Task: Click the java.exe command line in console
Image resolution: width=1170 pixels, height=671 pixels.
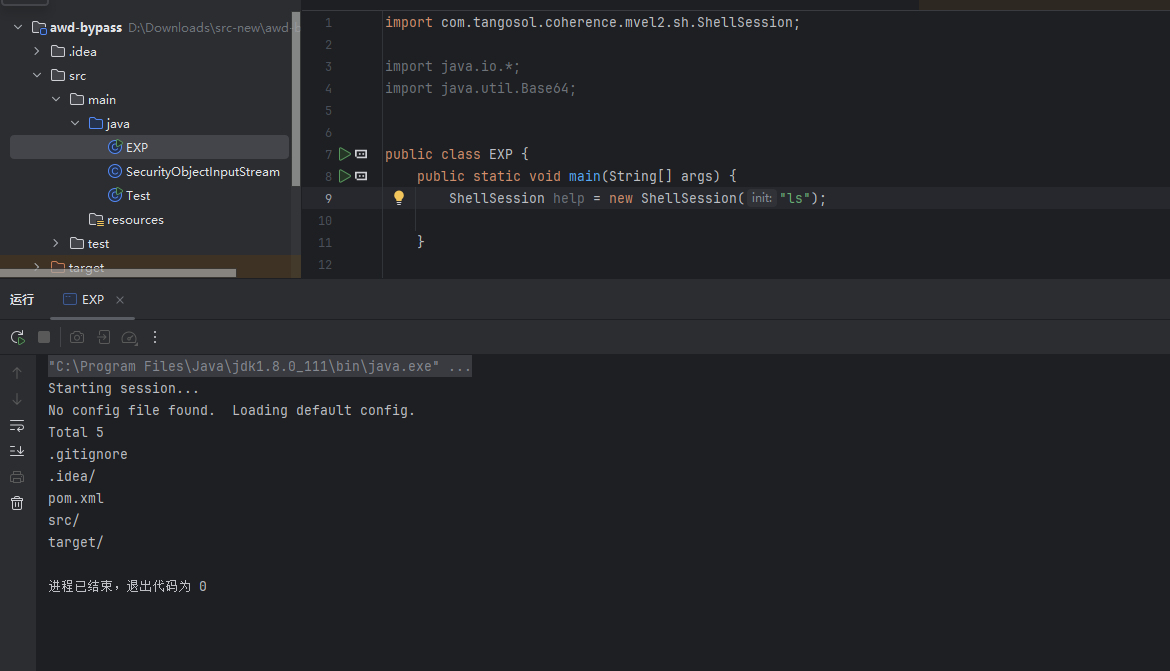Action: pyautogui.click(x=259, y=366)
